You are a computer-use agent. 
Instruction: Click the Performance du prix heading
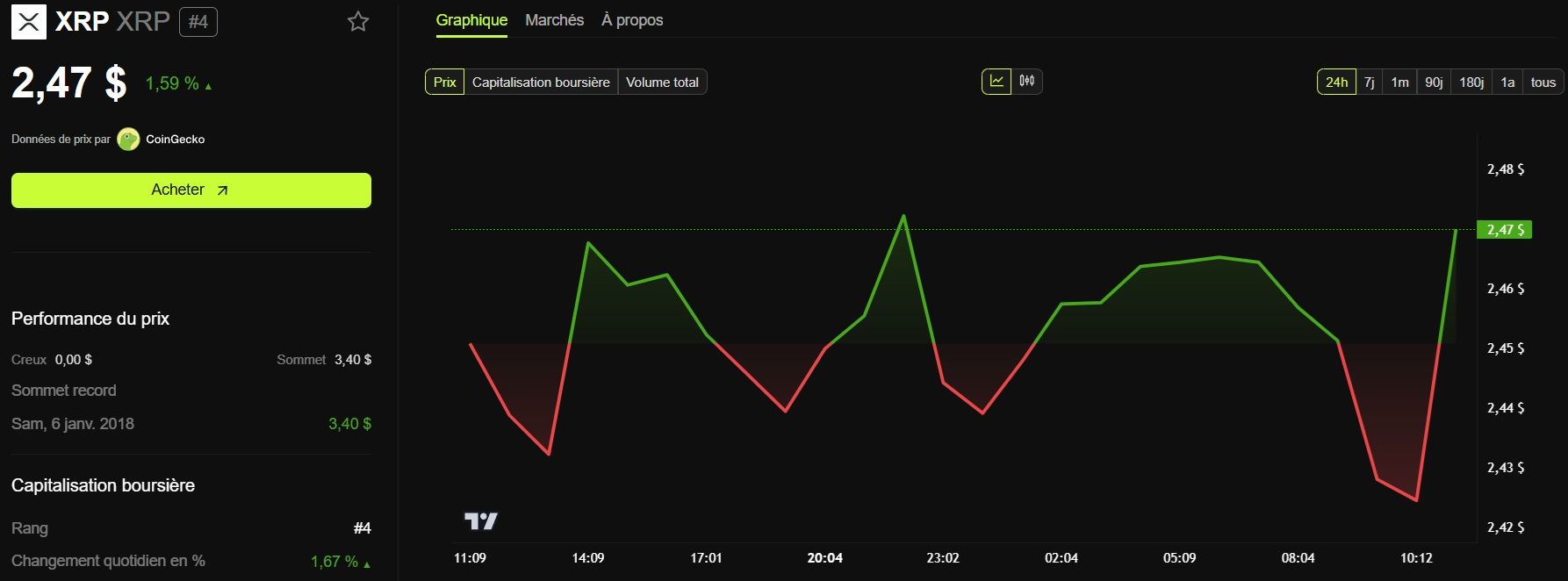(90, 319)
